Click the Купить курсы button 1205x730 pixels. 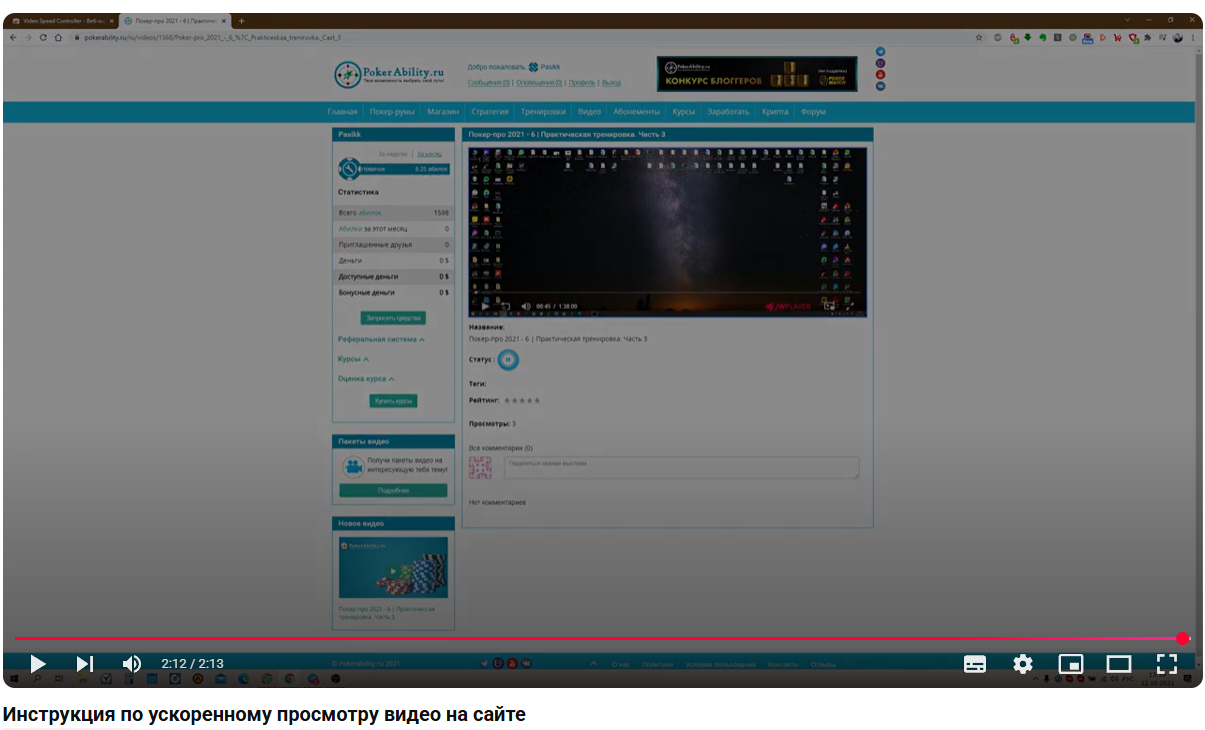pos(393,401)
